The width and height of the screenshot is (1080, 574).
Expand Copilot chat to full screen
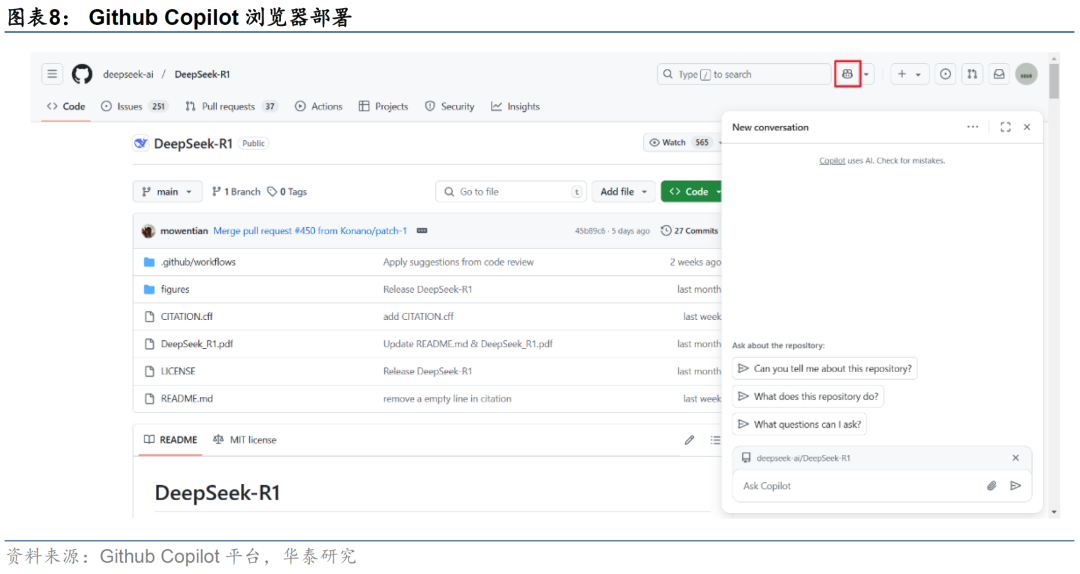point(1005,127)
